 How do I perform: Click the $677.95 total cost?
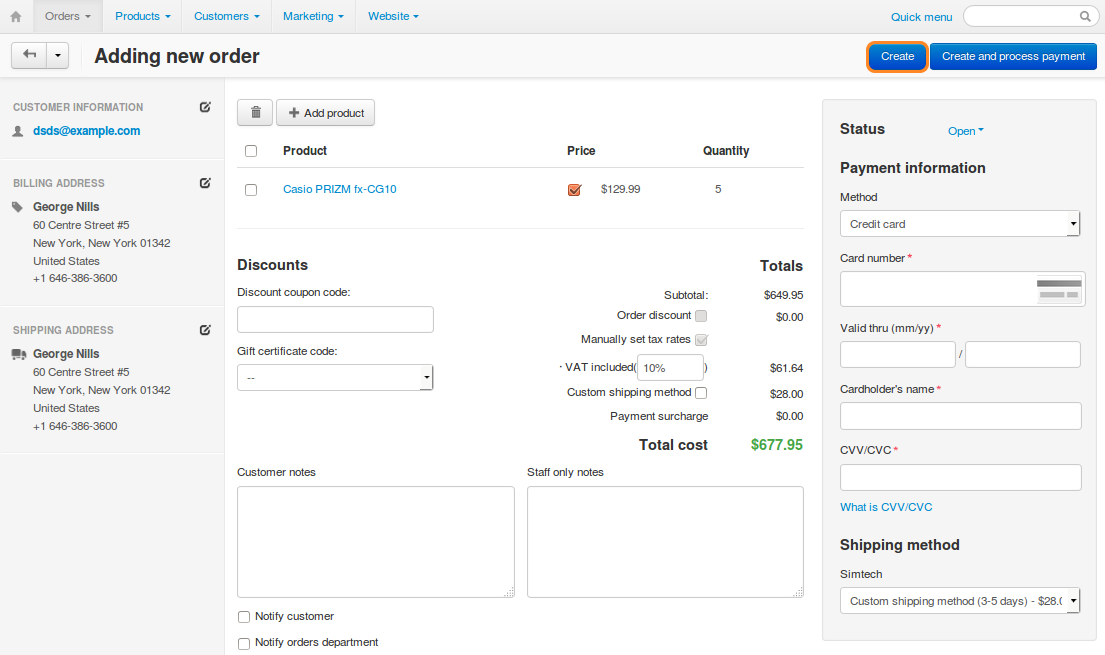pyautogui.click(x=777, y=445)
